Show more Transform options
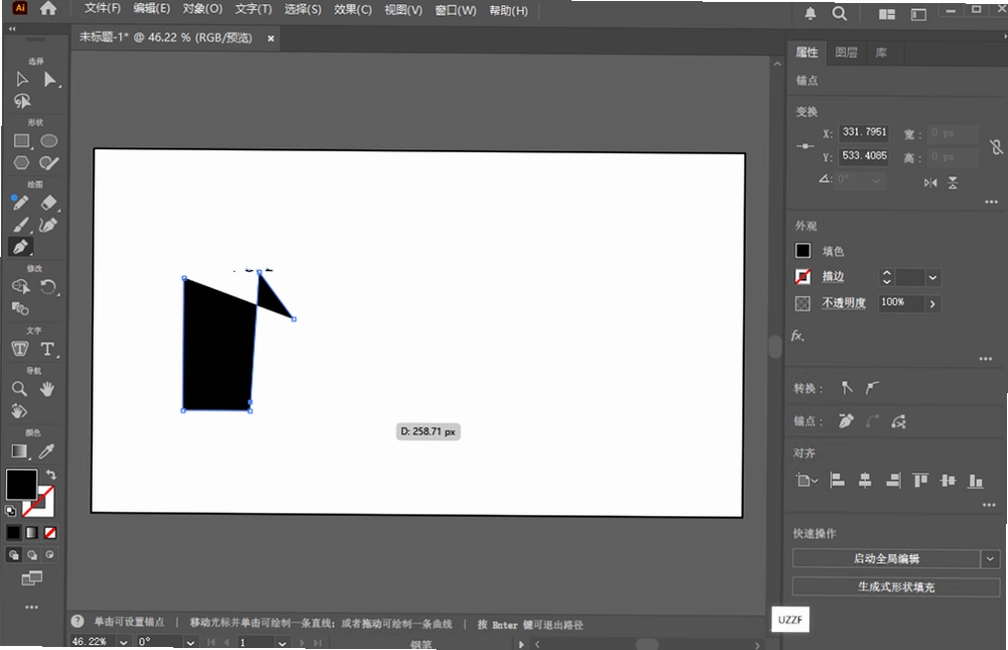Image resolution: width=1008 pixels, height=650 pixels. pos(991,202)
